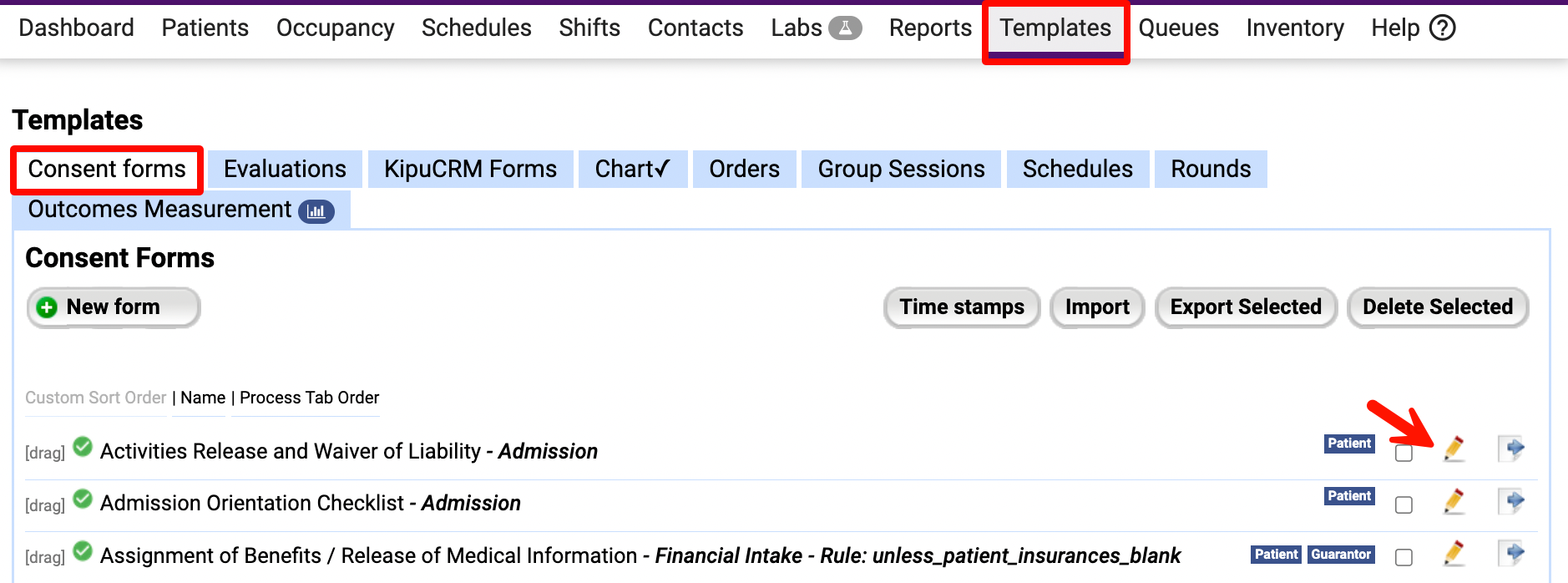Click the New form button
Image resolution: width=1568 pixels, height=583 pixels.
pos(114,307)
